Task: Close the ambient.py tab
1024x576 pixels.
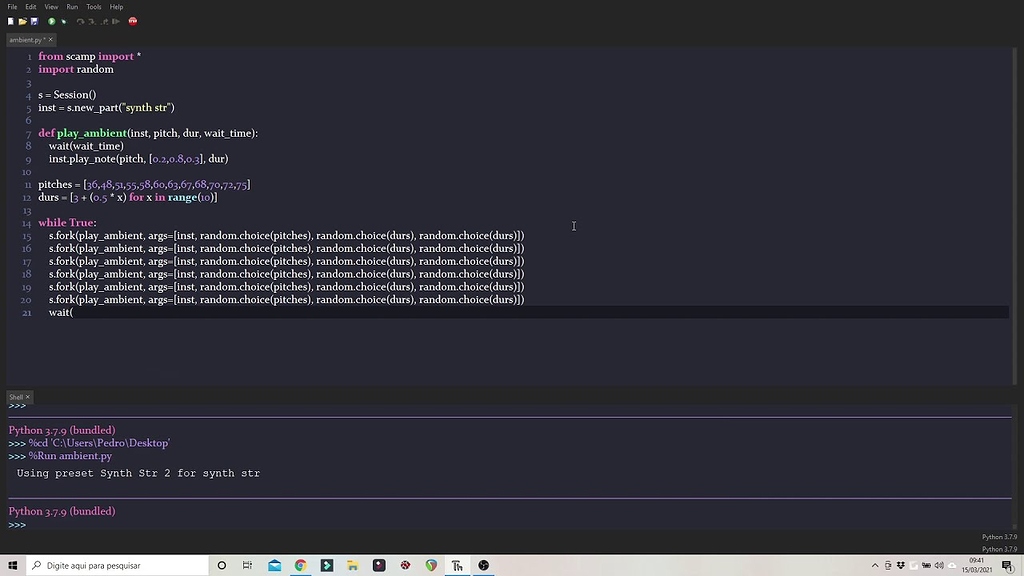Action: (50, 40)
